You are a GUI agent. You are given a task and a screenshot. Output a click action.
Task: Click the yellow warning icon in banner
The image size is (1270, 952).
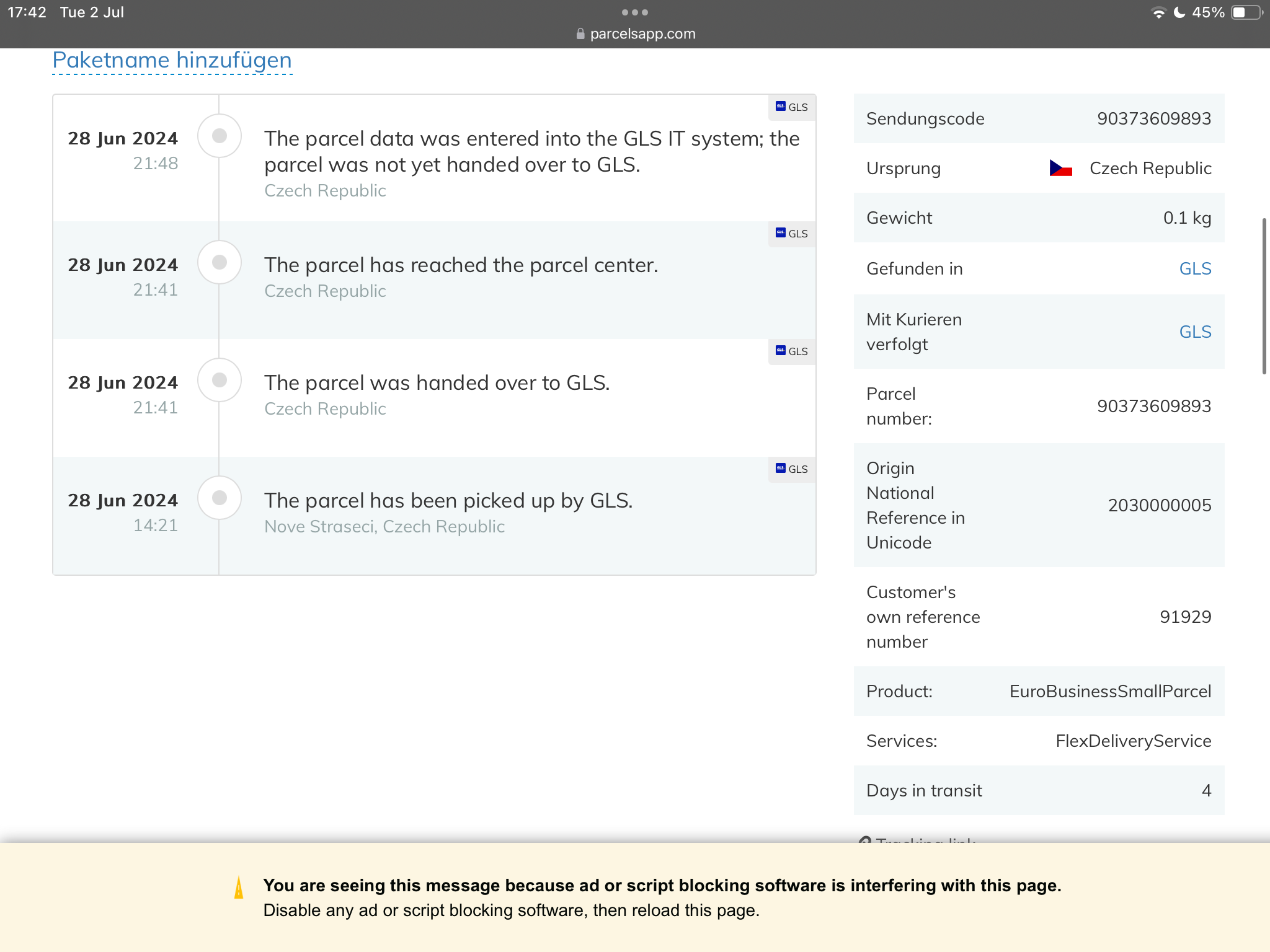click(239, 888)
